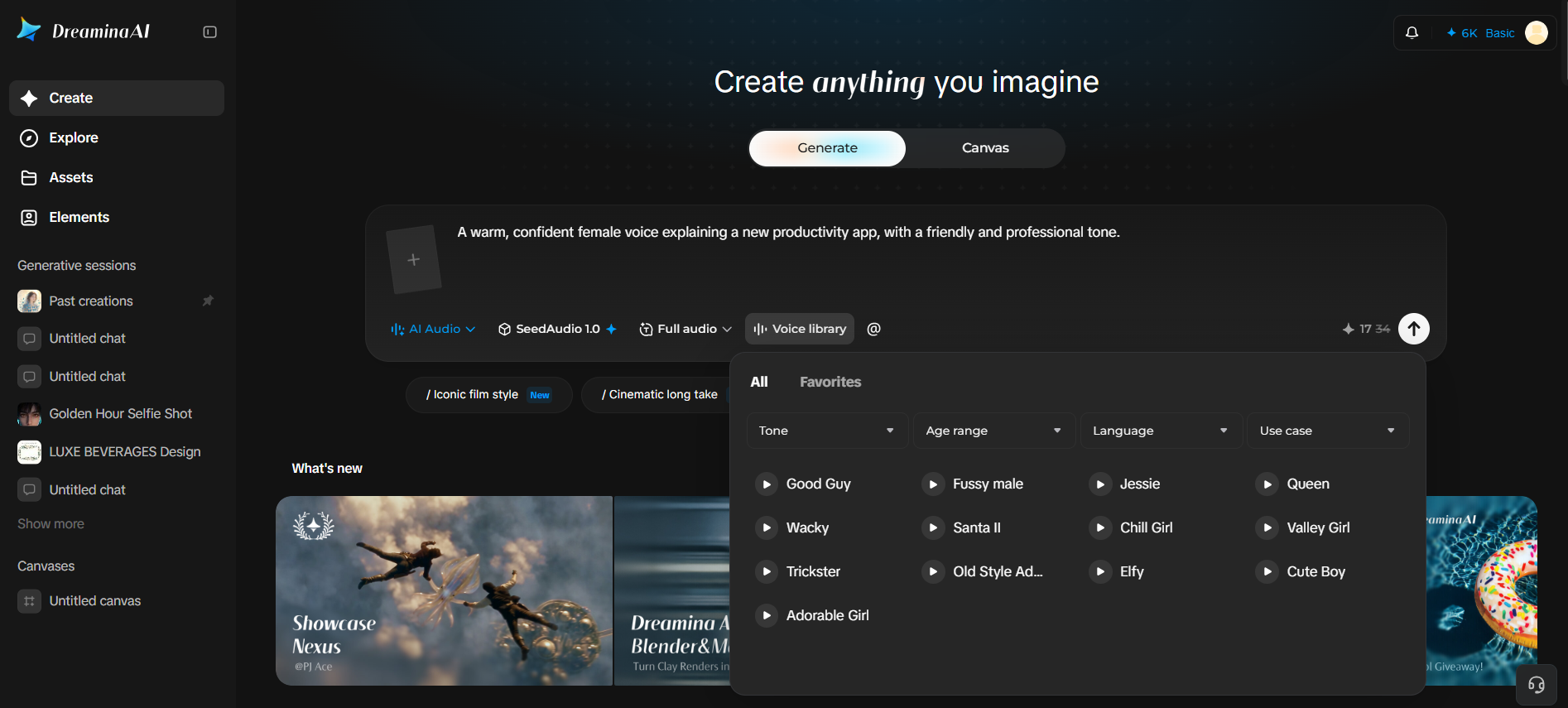The image size is (1568, 708).
Task: Open the headset support icon
Action: pyautogui.click(x=1537, y=685)
